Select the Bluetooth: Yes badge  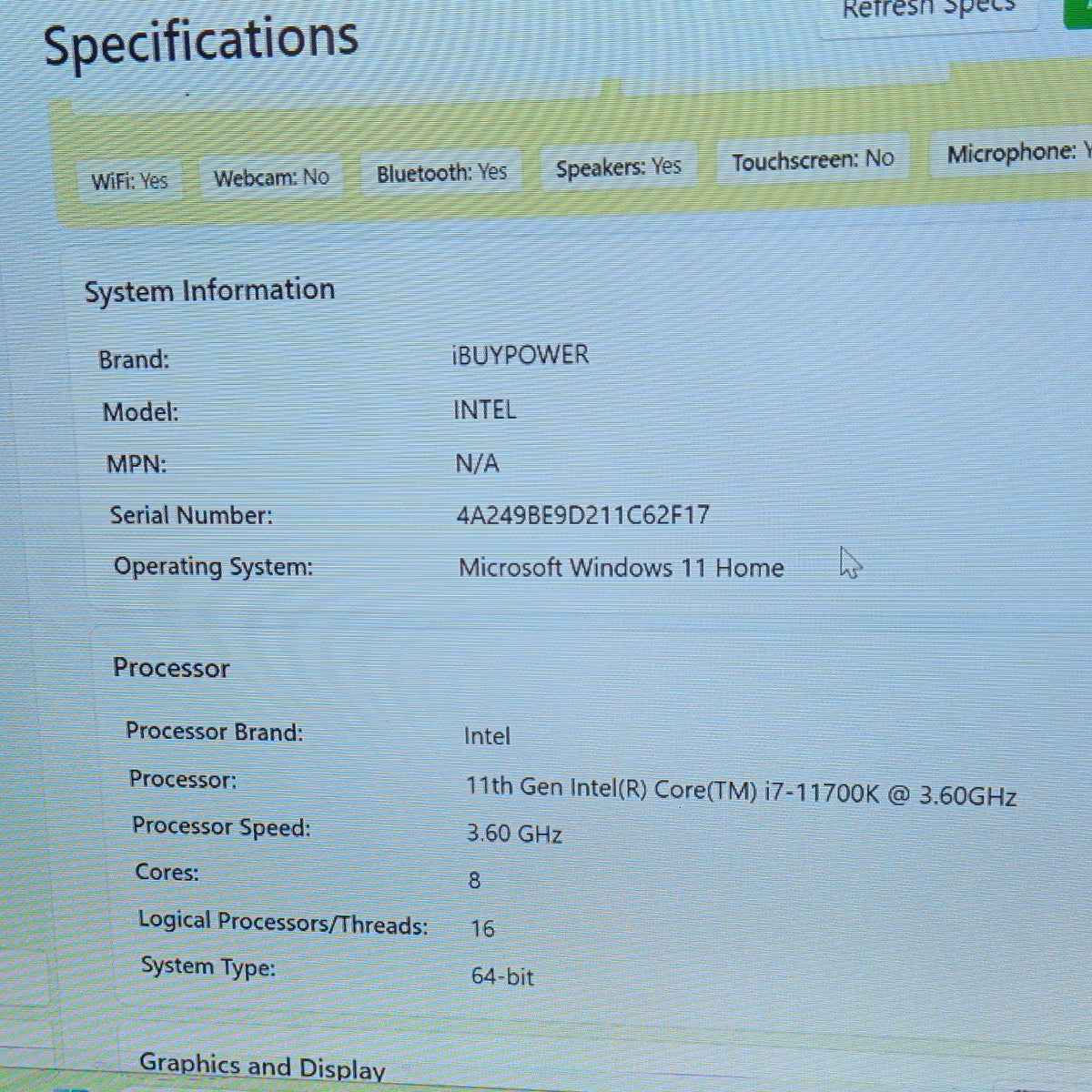coord(441,172)
